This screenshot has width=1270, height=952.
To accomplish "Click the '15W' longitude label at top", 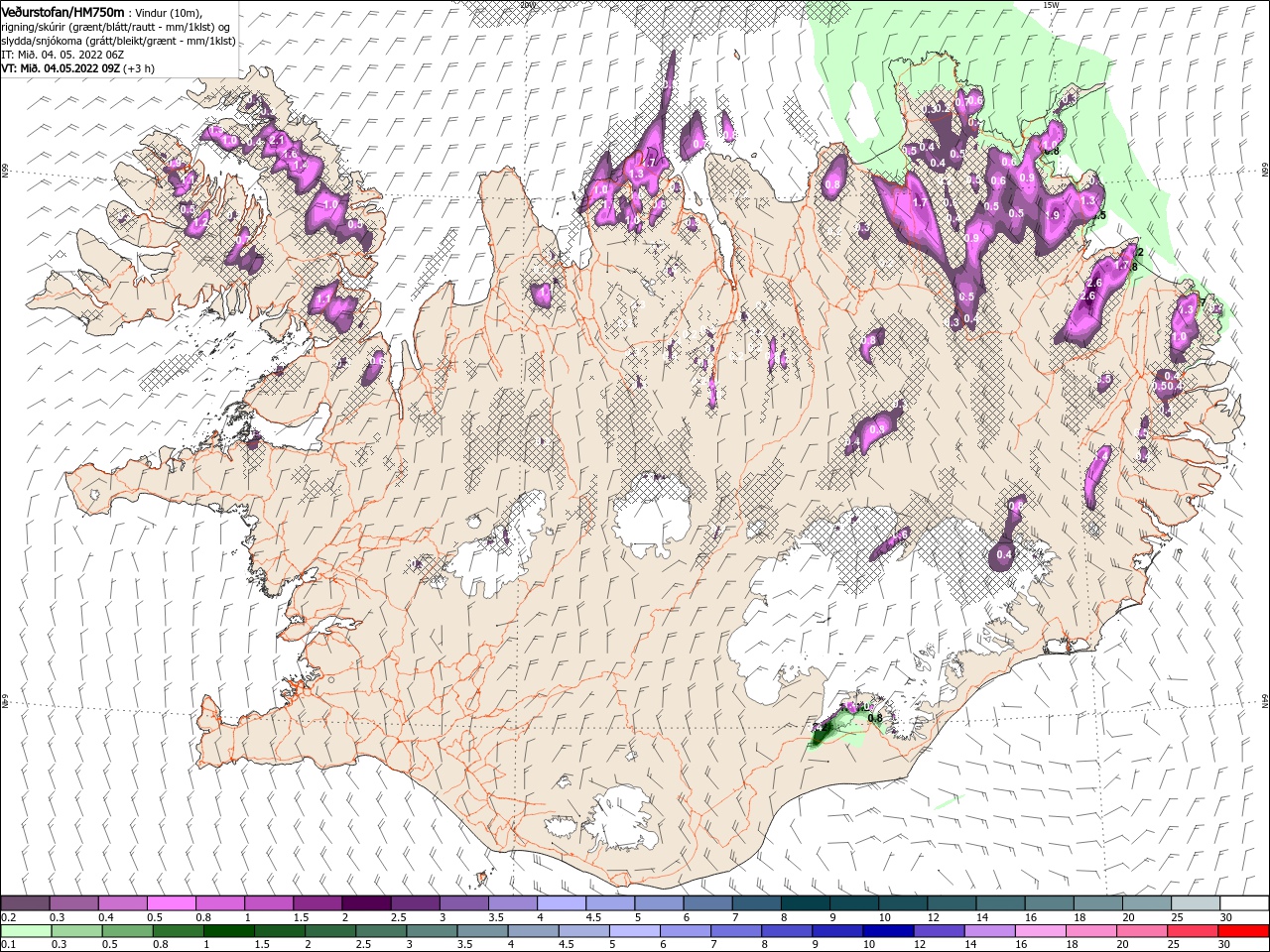I will 1051,5.
